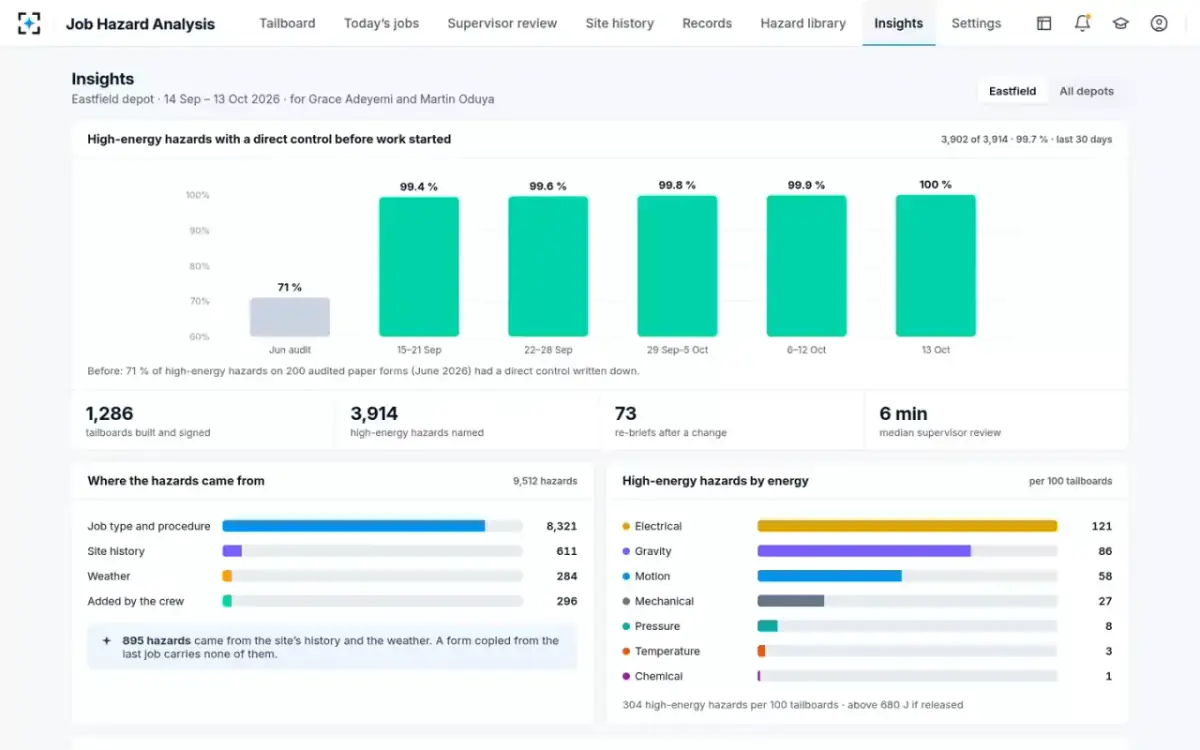Click the Gravity purple legend dot
This screenshot has width=1200, height=750.
tap(626, 551)
